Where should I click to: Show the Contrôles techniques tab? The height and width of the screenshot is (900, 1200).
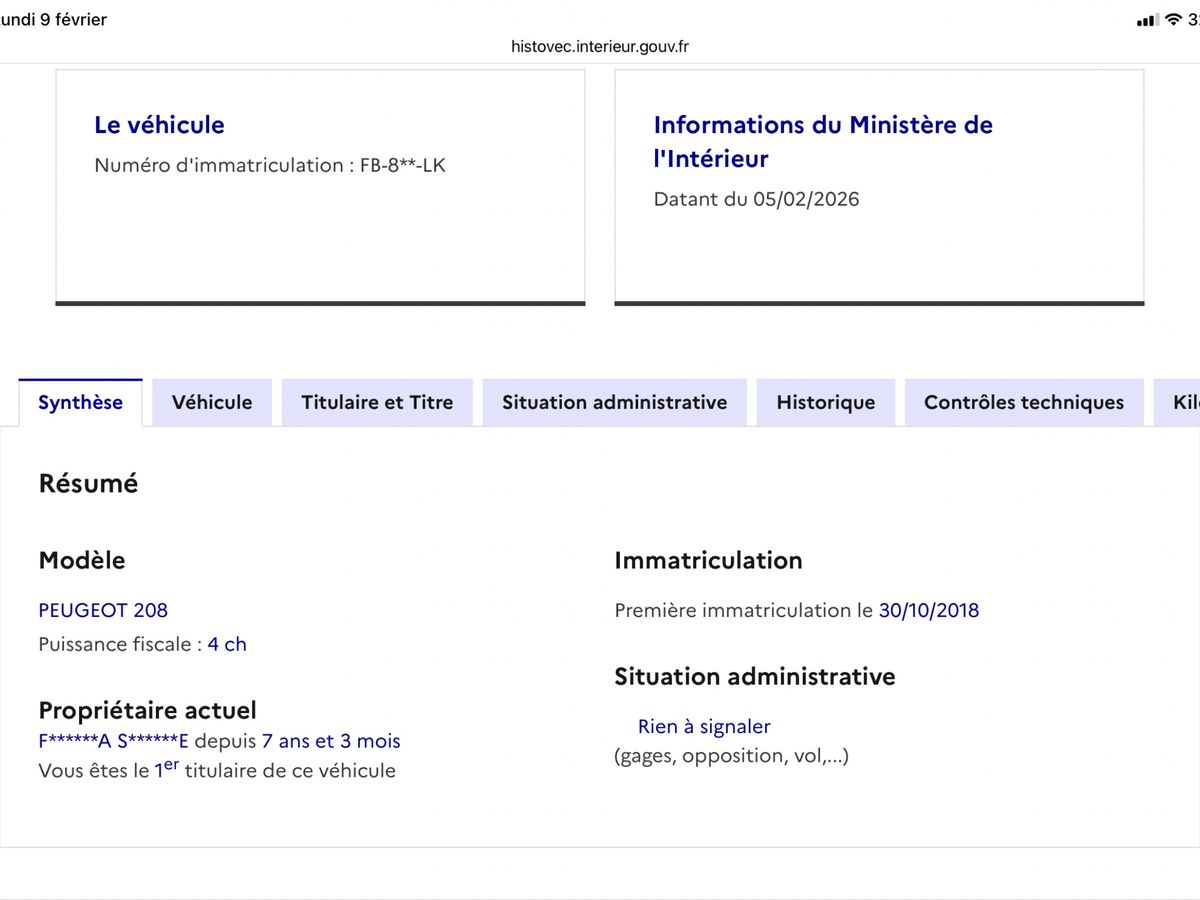coord(1023,402)
